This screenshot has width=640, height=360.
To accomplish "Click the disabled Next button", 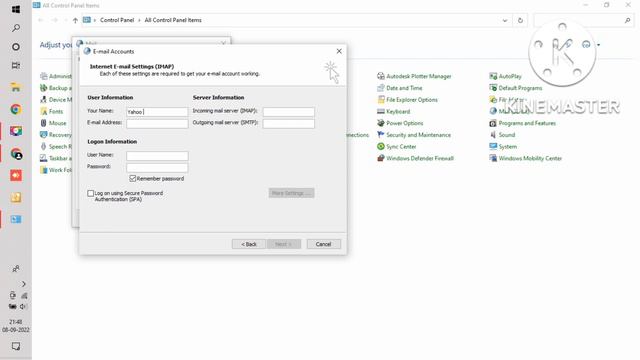I will click(284, 244).
